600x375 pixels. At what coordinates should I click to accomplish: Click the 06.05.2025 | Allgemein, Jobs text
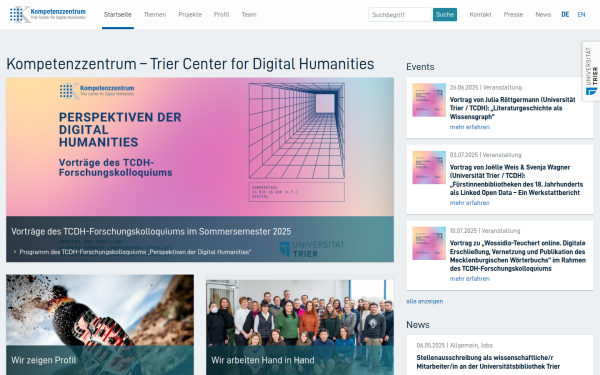pos(455,345)
